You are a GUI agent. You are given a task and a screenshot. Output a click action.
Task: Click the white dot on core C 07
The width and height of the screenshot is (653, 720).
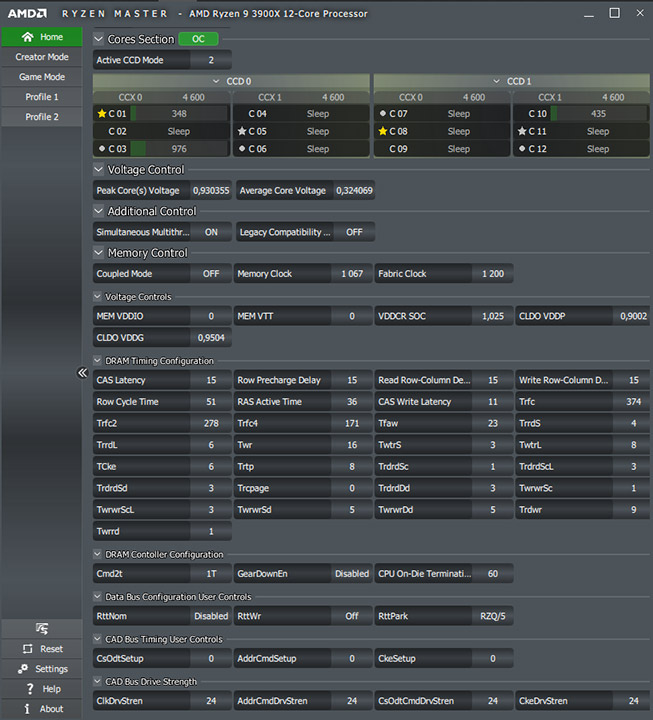pos(383,113)
